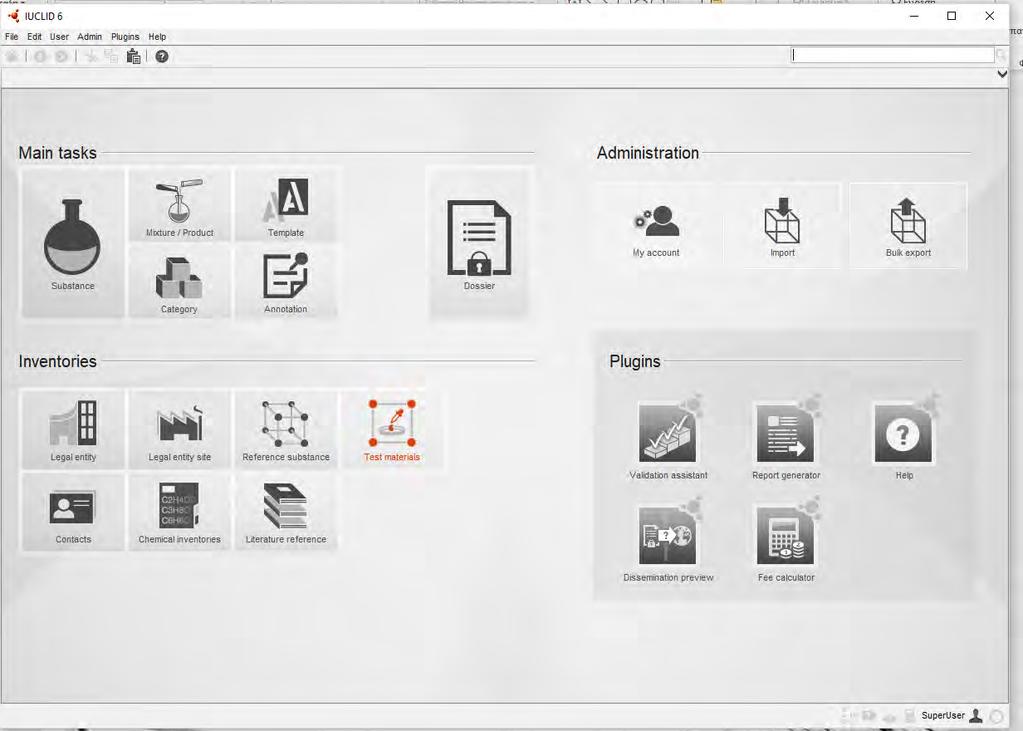
Task: Click the cut scissors toolbar icon
Action: click(x=91, y=57)
